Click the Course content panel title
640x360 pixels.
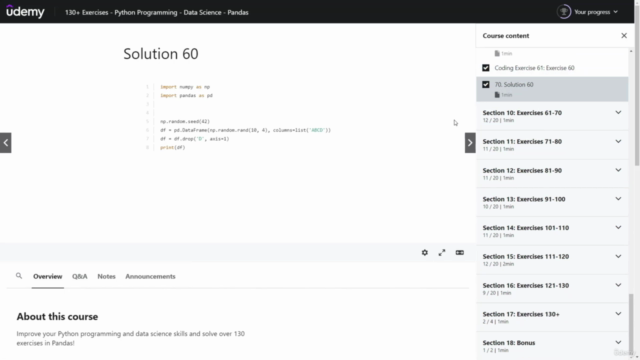[x=506, y=36]
